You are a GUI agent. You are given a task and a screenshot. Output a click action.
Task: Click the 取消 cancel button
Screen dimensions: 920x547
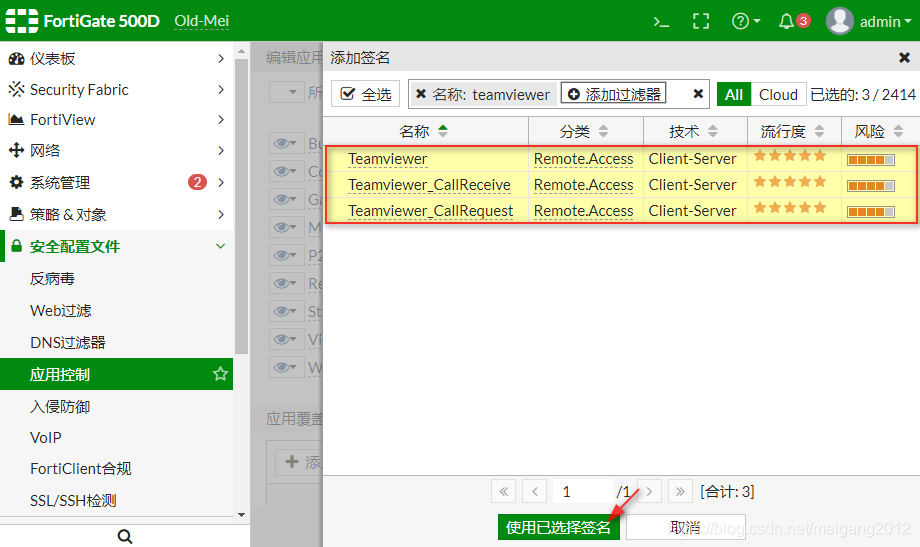pos(685,527)
